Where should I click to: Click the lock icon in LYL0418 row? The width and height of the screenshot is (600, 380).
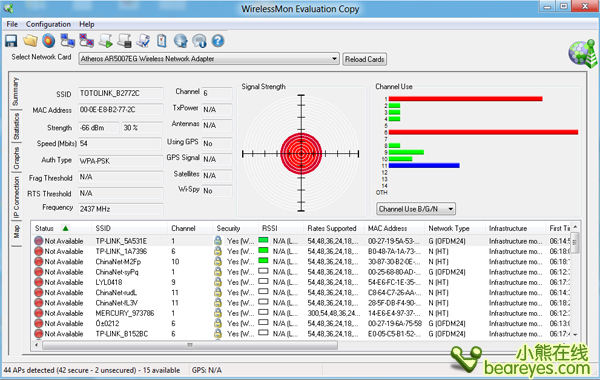coord(218,282)
